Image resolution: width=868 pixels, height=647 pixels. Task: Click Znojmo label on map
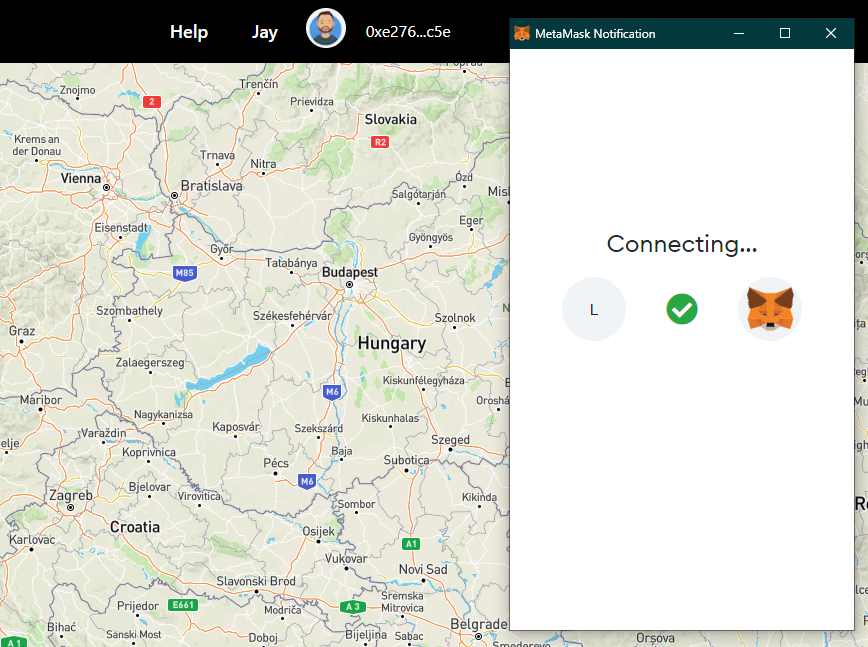[x=78, y=90]
